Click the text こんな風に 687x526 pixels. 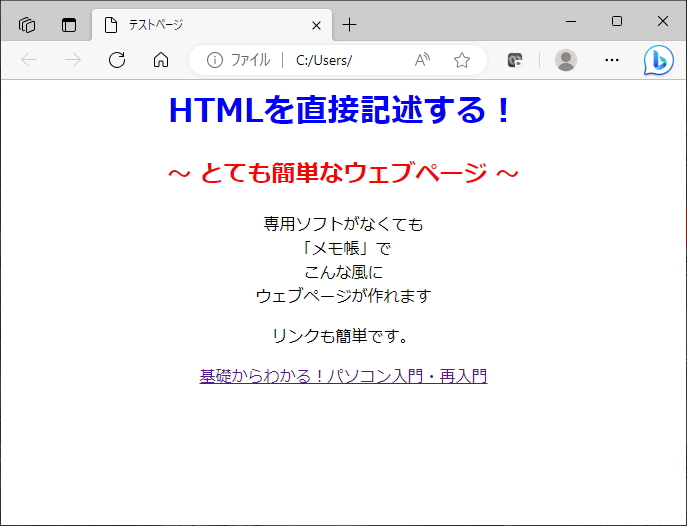click(343, 272)
